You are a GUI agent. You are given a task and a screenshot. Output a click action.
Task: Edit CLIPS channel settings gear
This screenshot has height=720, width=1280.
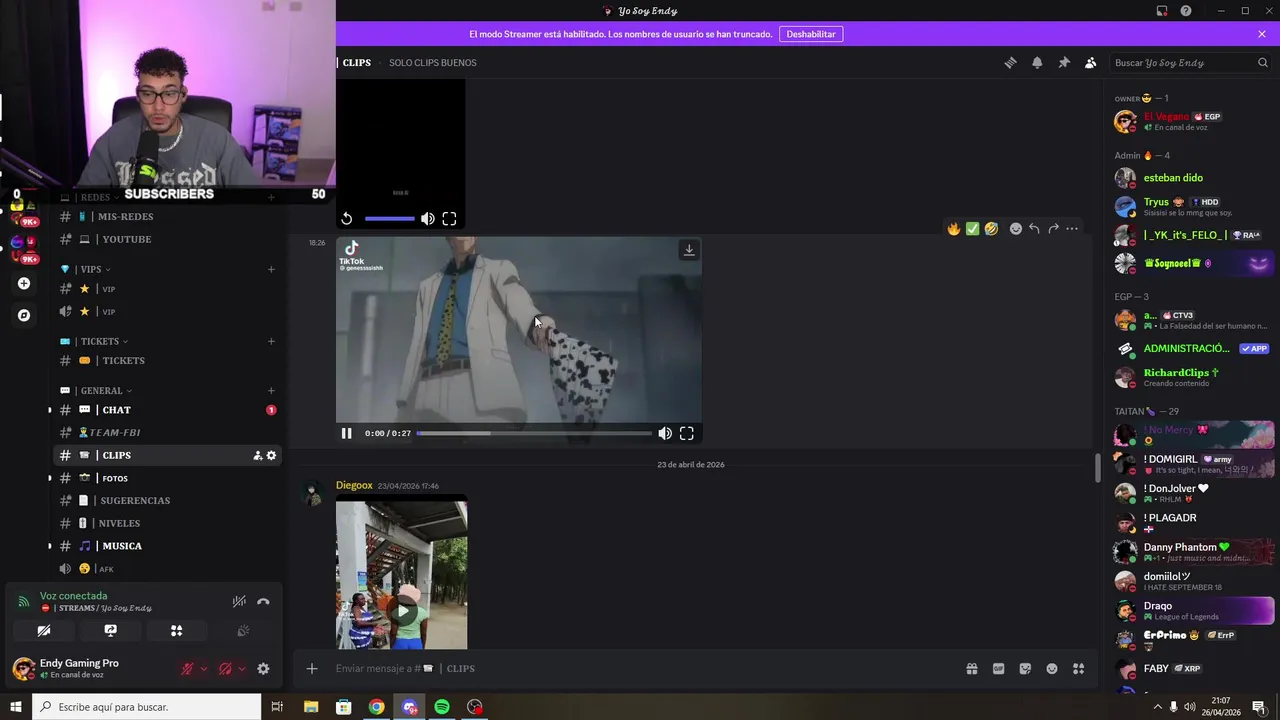pyautogui.click(x=271, y=455)
